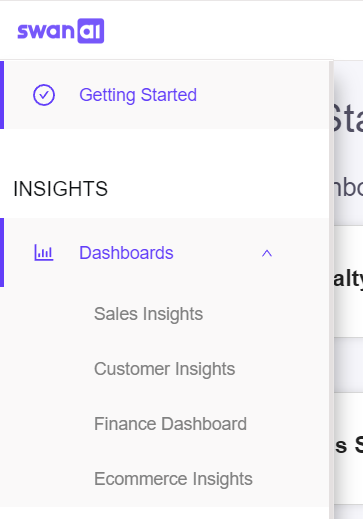Click purple indicator bar beside Dashboards
The image size is (363, 519).
tap(2, 252)
